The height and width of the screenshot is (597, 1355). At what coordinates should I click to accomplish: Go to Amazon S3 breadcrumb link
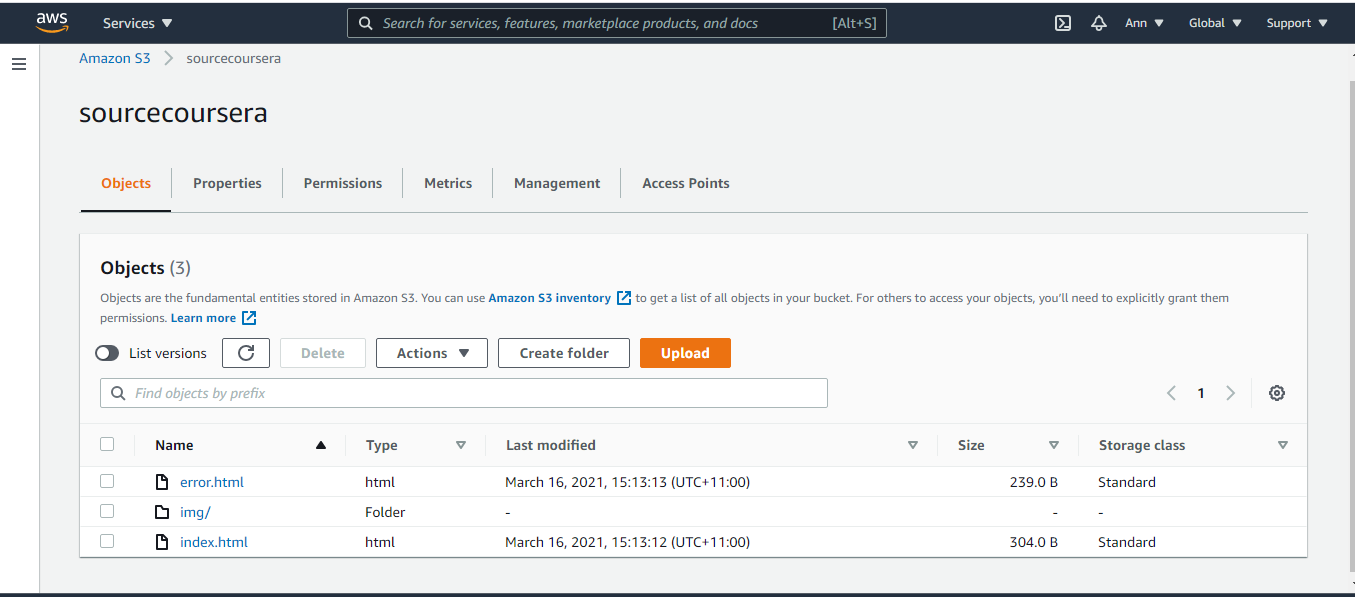(x=115, y=58)
